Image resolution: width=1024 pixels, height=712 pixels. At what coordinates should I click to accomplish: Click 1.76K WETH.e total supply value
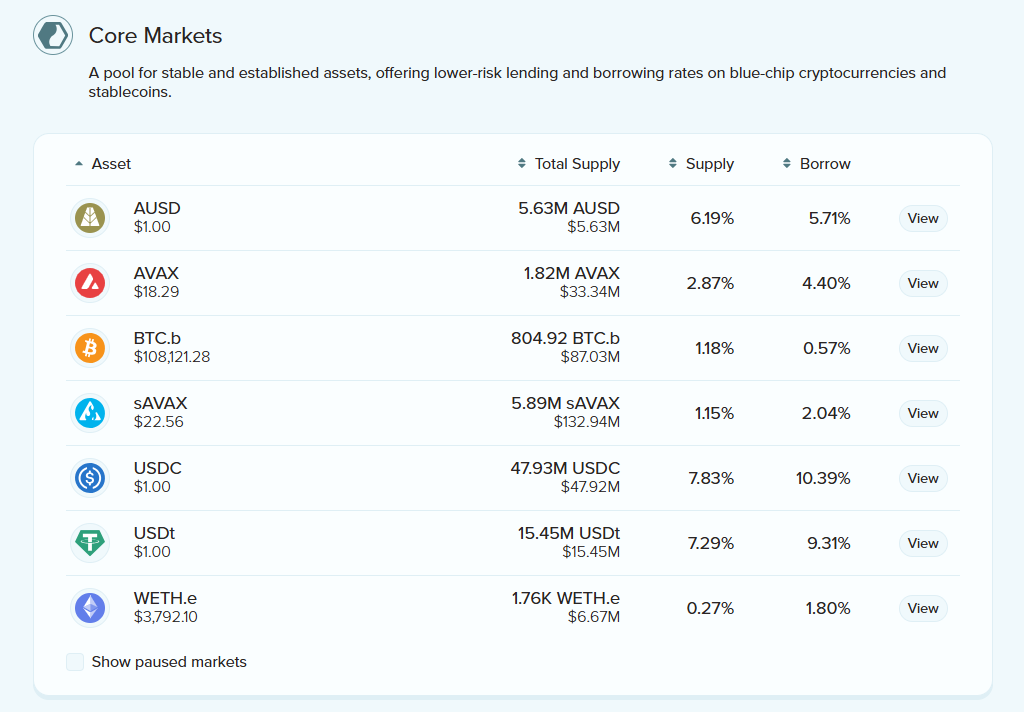[x=566, y=598]
